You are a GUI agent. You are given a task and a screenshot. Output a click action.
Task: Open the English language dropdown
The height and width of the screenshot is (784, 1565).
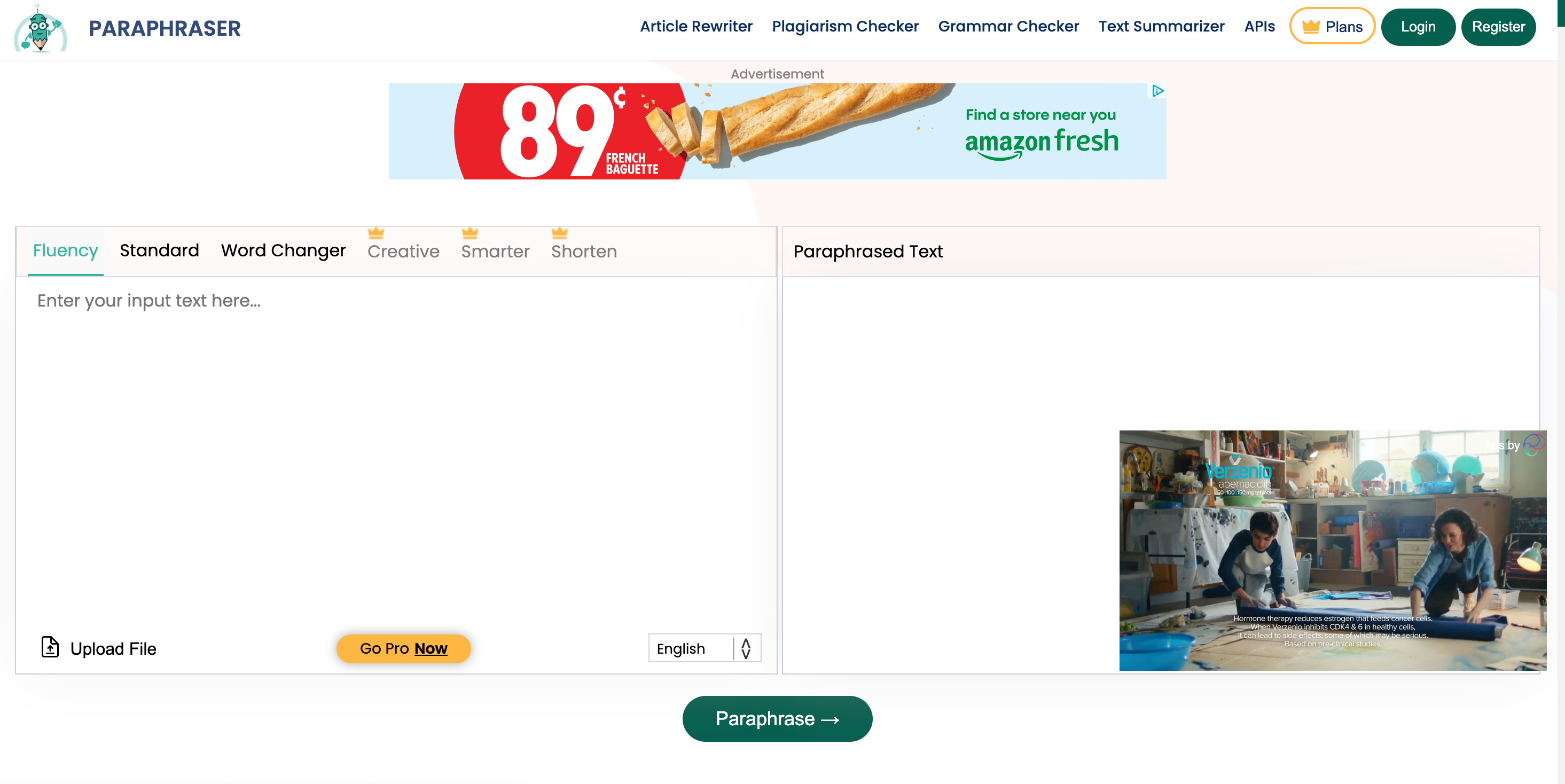[705, 648]
